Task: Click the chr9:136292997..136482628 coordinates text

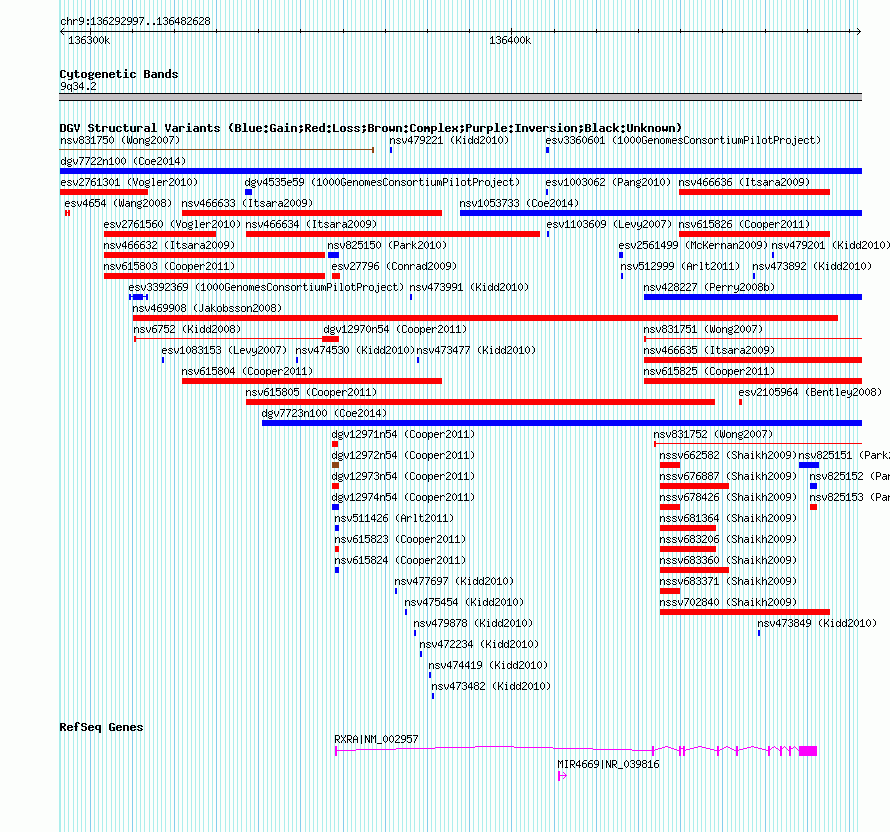Action: pyautogui.click(x=135, y=21)
